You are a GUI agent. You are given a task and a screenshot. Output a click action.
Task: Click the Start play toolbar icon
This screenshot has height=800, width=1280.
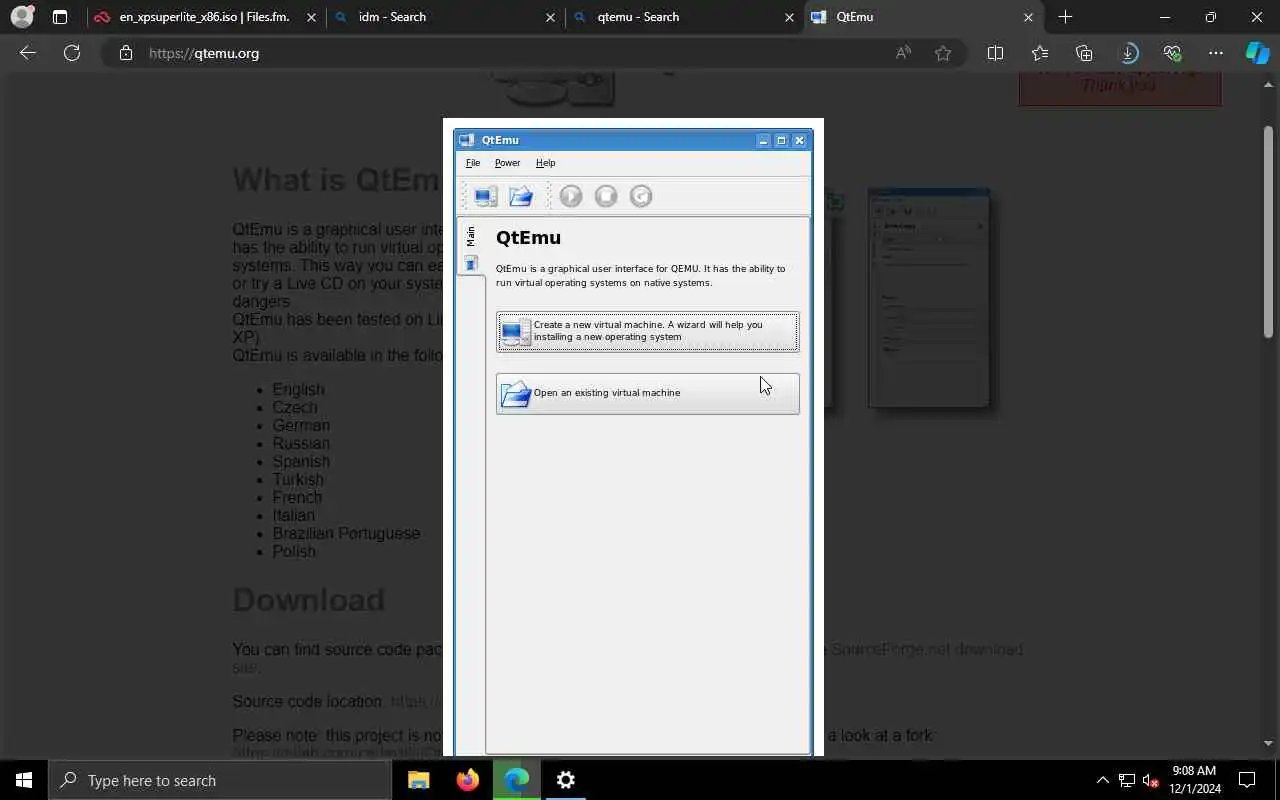571,196
